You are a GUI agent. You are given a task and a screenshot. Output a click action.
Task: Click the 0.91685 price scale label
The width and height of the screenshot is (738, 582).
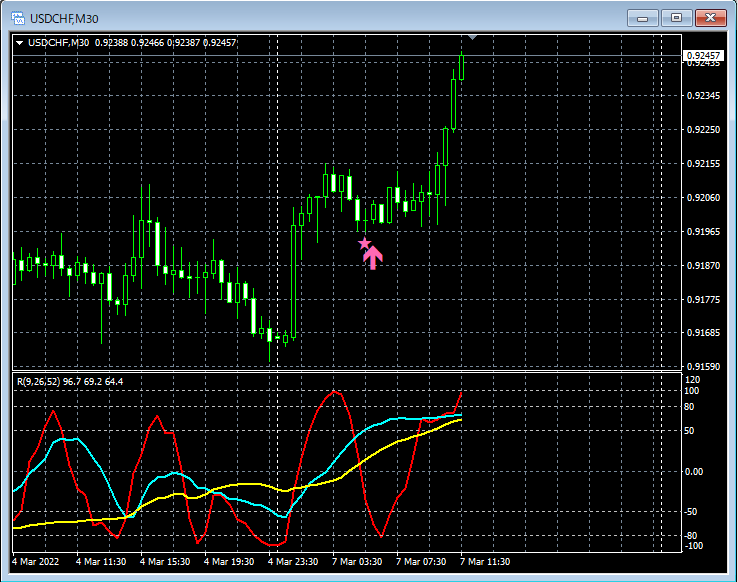coord(703,333)
